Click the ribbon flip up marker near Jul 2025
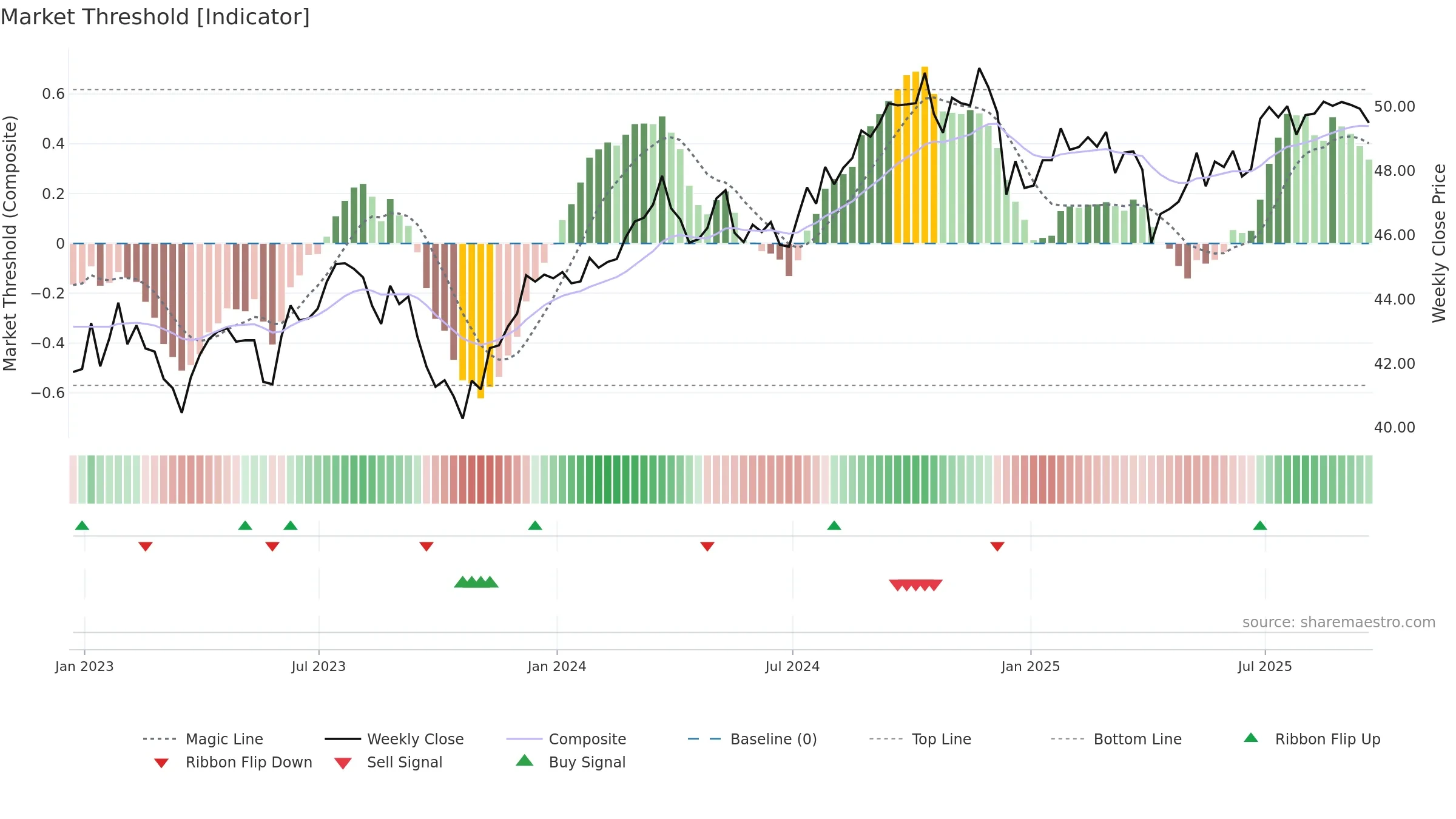This screenshot has width=1456, height=819. coord(1260,525)
